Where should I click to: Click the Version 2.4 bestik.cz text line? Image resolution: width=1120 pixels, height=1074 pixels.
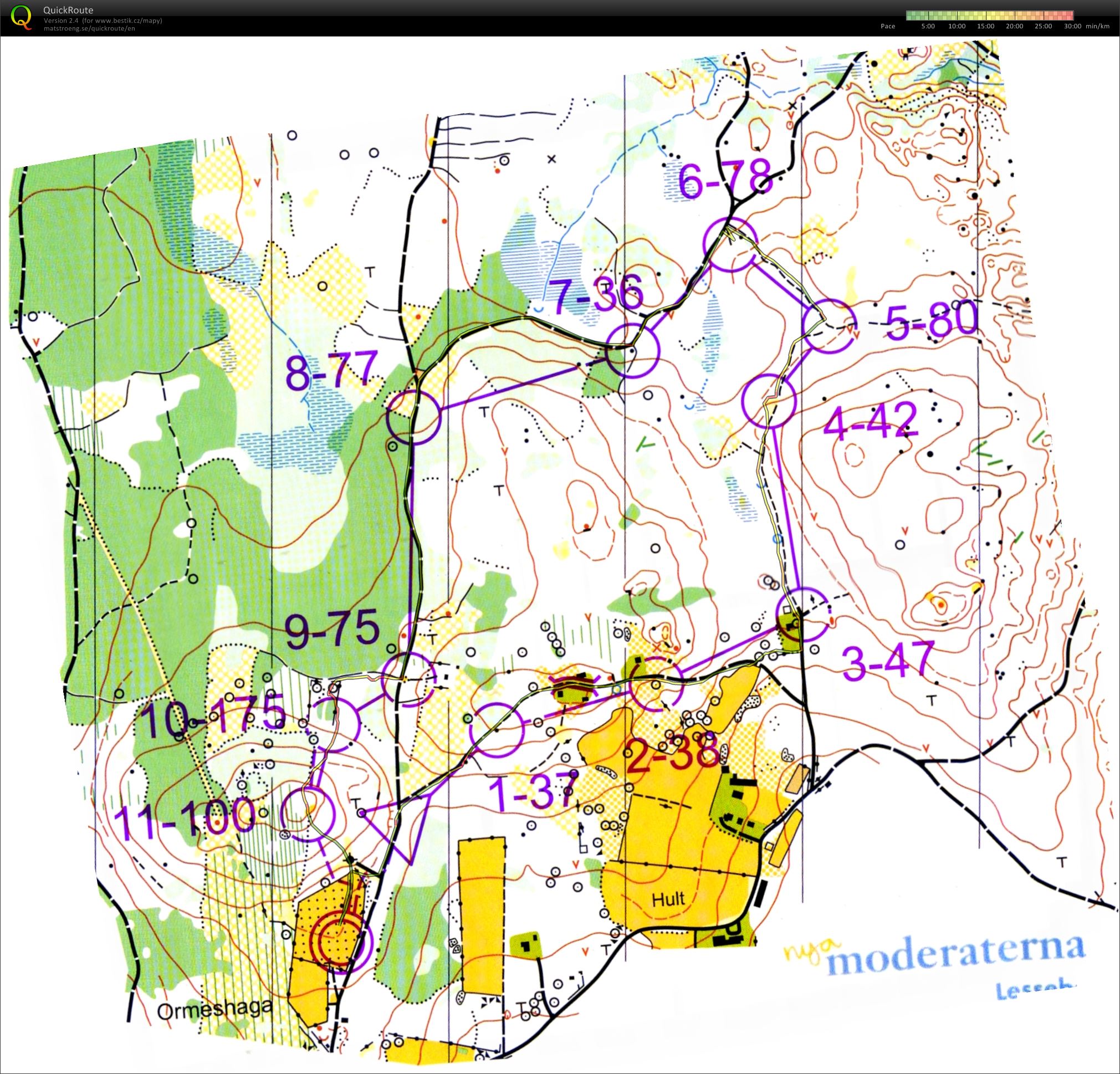point(103,21)
